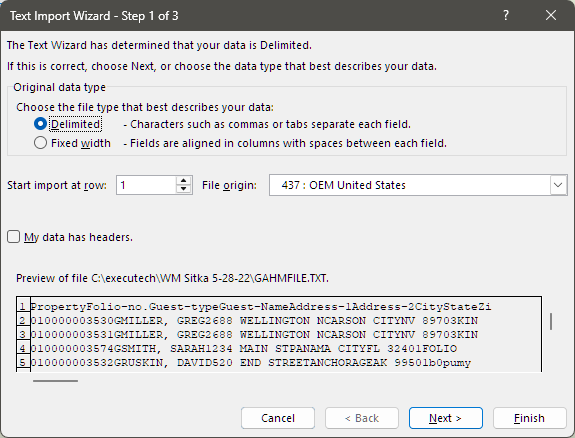This screenshot has height=438, width=575.
Task: Click the Start import at row field
Action: pyautogui.click(x=146, y=185)
